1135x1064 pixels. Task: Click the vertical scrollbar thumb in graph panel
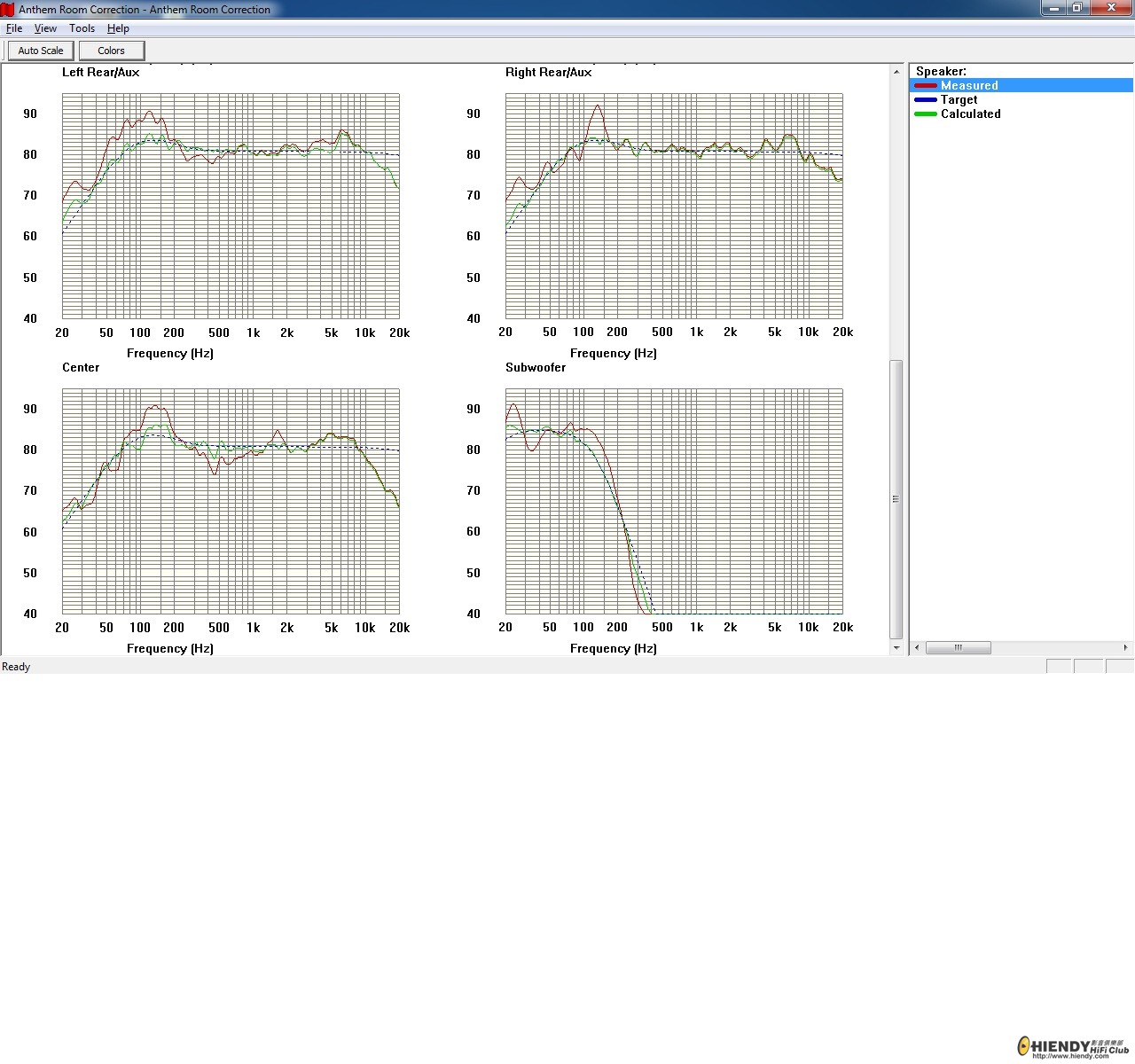(x=896, y=498)
